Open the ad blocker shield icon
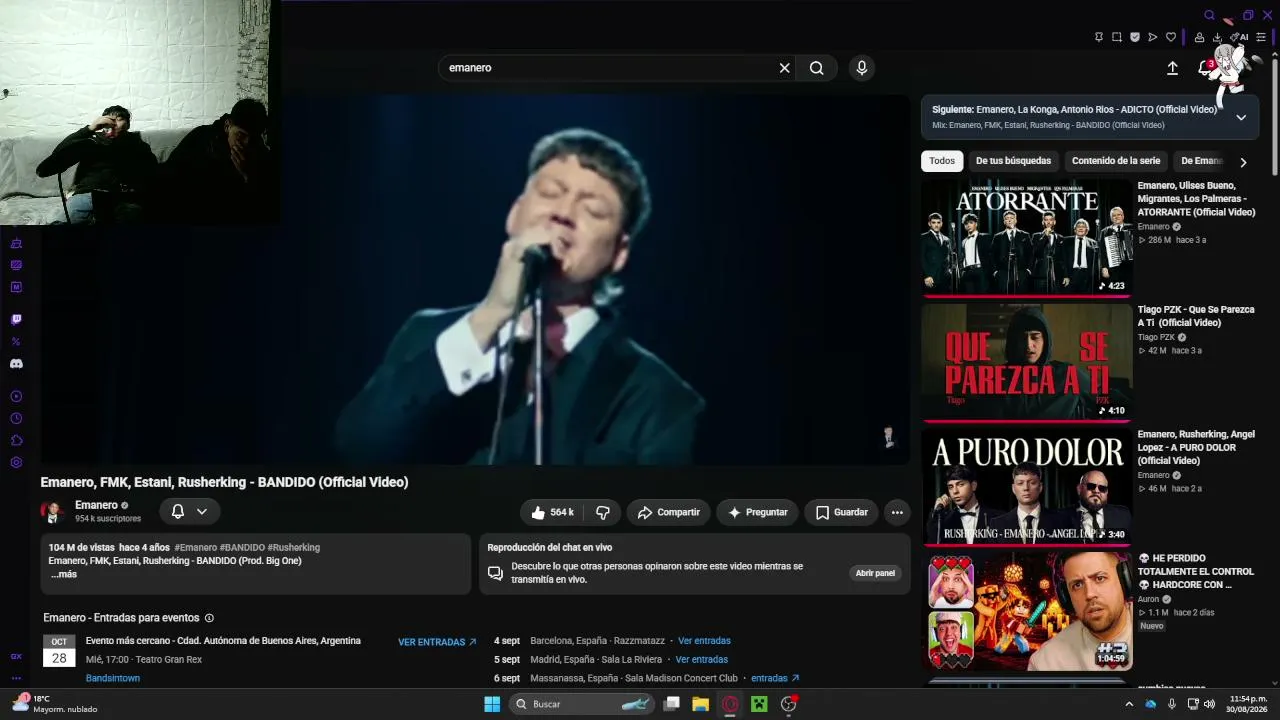This screenshot has width=1280, height=720. (1135, 37)
